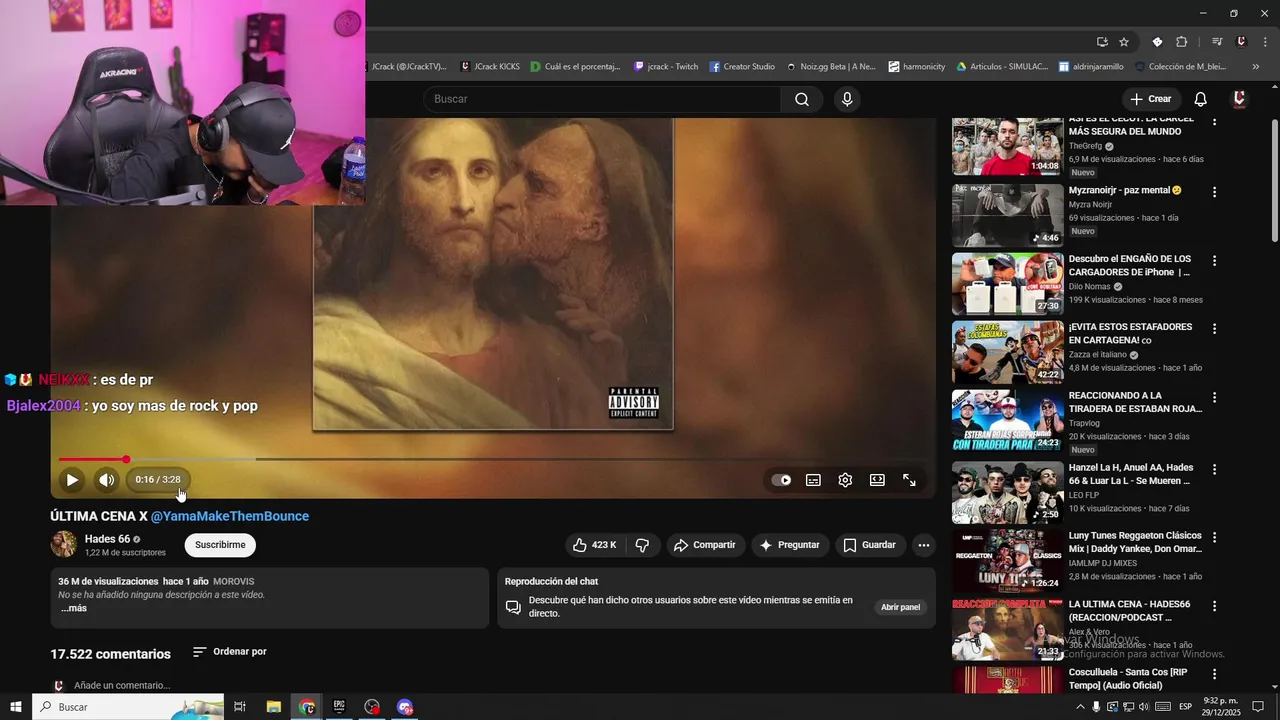Follow the @YamaMakeThemBounce link in the title
This screenshot has width=1280, height=720.
[x=230, y=516]
